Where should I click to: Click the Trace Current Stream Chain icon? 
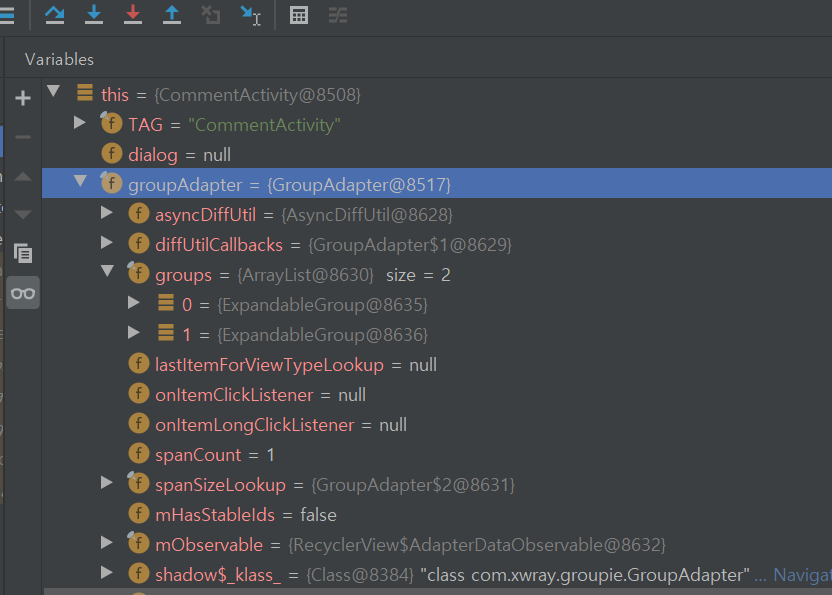(x=337, y=15)
